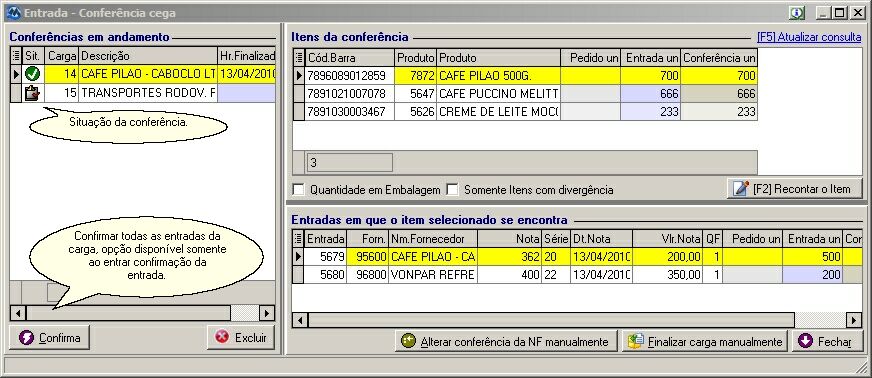Screen dimensions: 872x378
Task: Click supplier code 95600 cell
Action: (x=367, y=257)
